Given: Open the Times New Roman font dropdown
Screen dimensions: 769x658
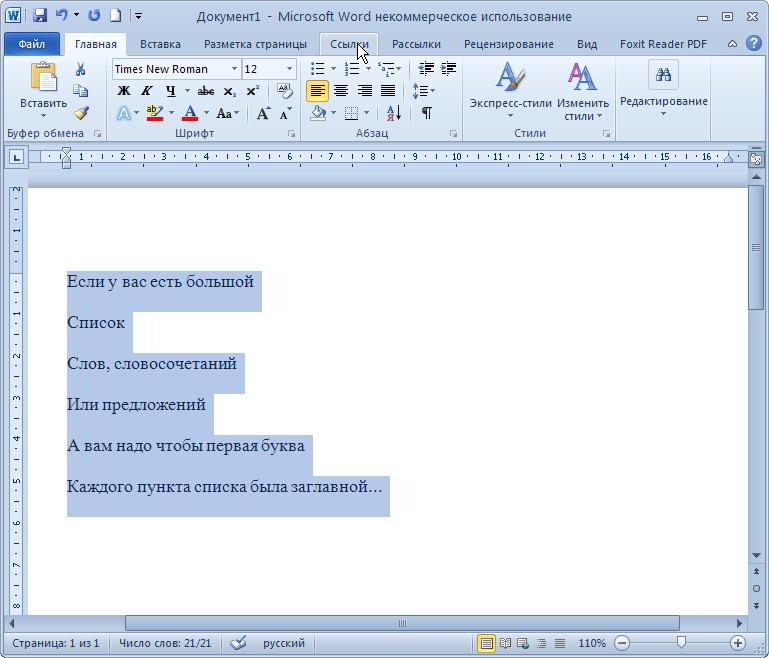Looking at the screenshot, I should click(234, 69).
